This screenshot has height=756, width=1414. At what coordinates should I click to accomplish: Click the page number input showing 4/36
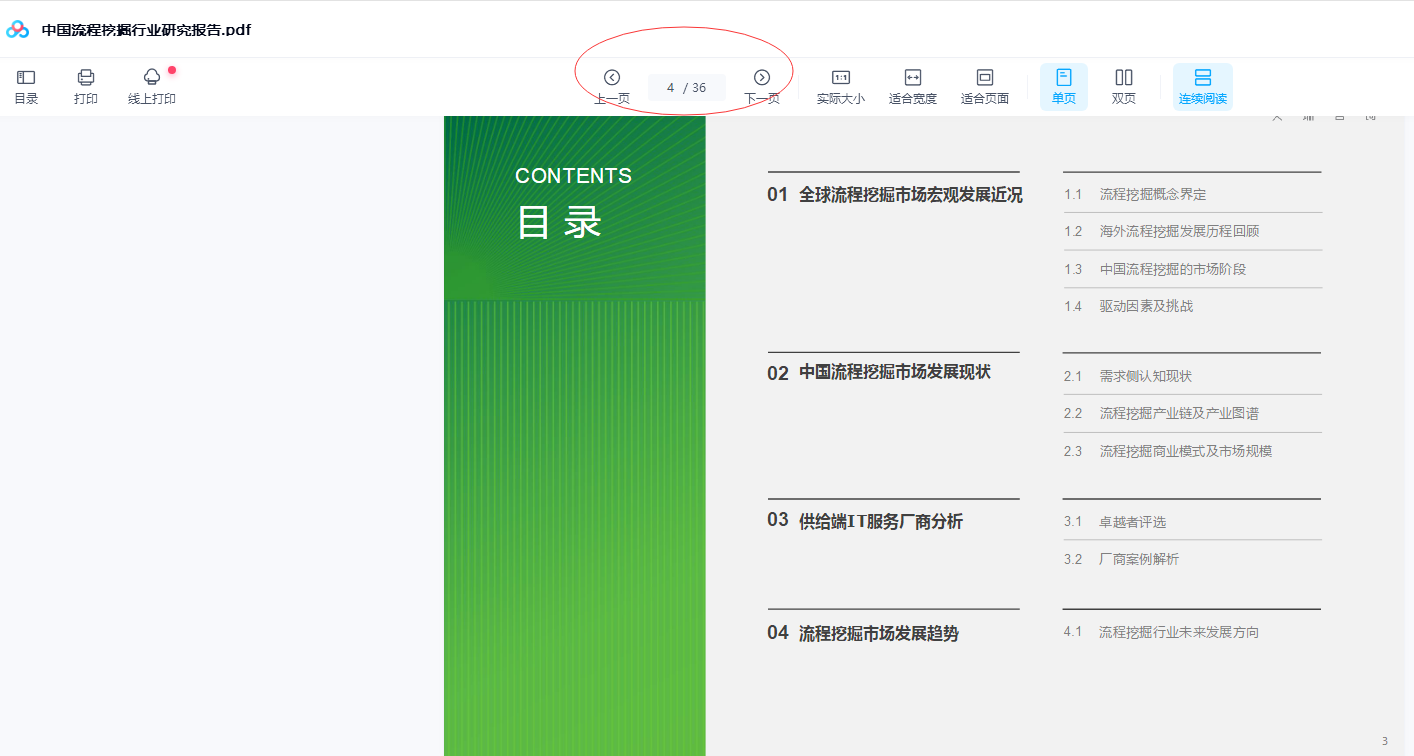(686, 87)
